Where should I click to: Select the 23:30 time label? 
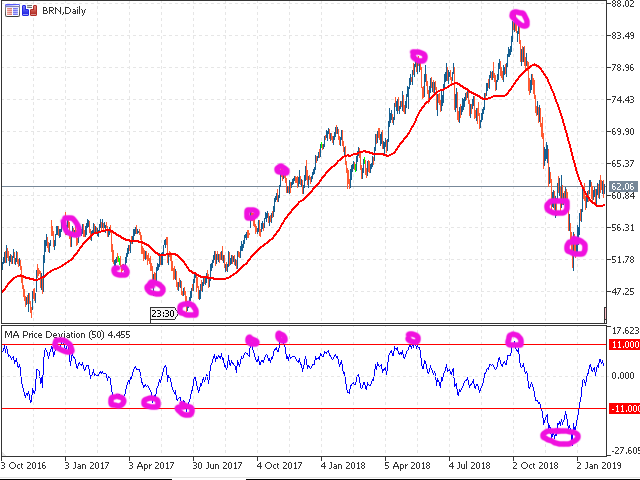[x=163, y=313]
